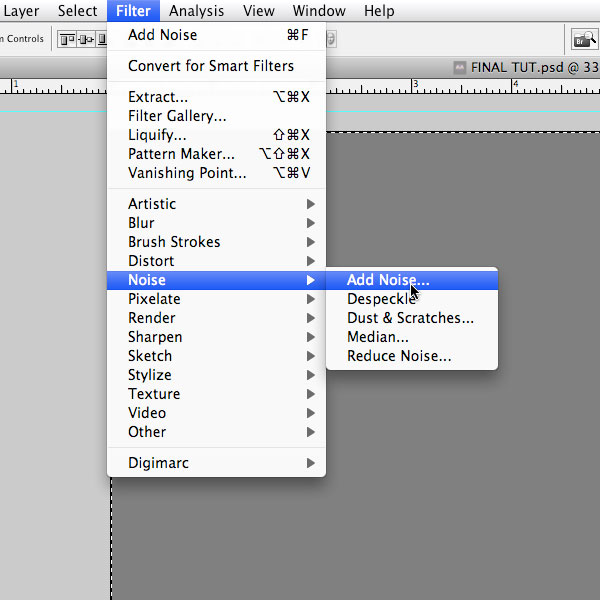Select the highlighted Noise submenu entry
Viewport: 600px width, 600px height.
pos(217,280)
